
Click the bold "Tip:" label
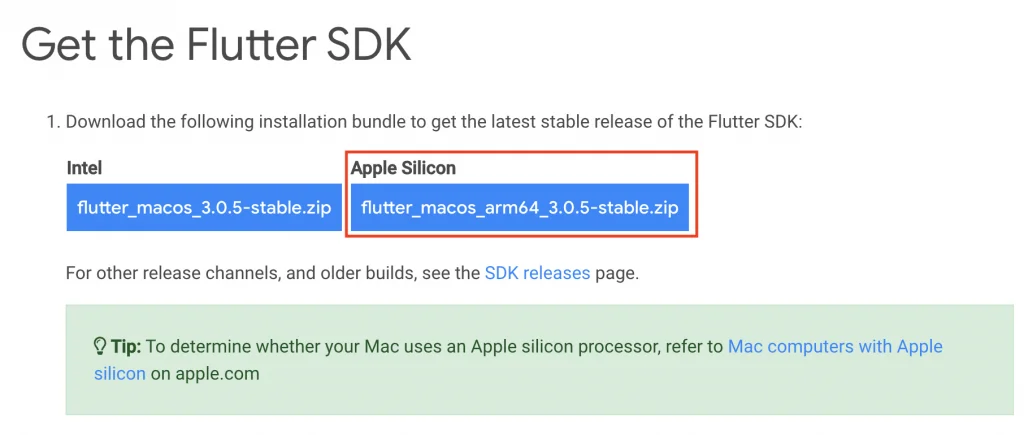tap(126, 347)
